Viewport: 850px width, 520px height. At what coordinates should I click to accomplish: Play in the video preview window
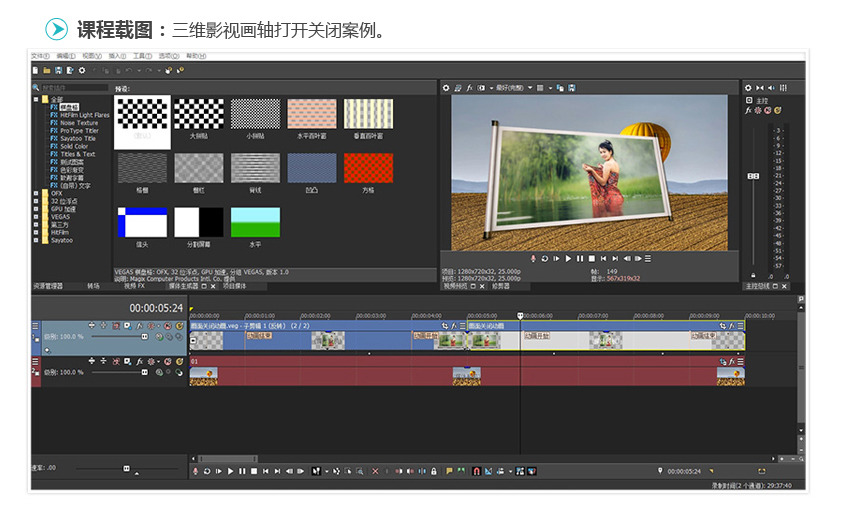[568, 259]
